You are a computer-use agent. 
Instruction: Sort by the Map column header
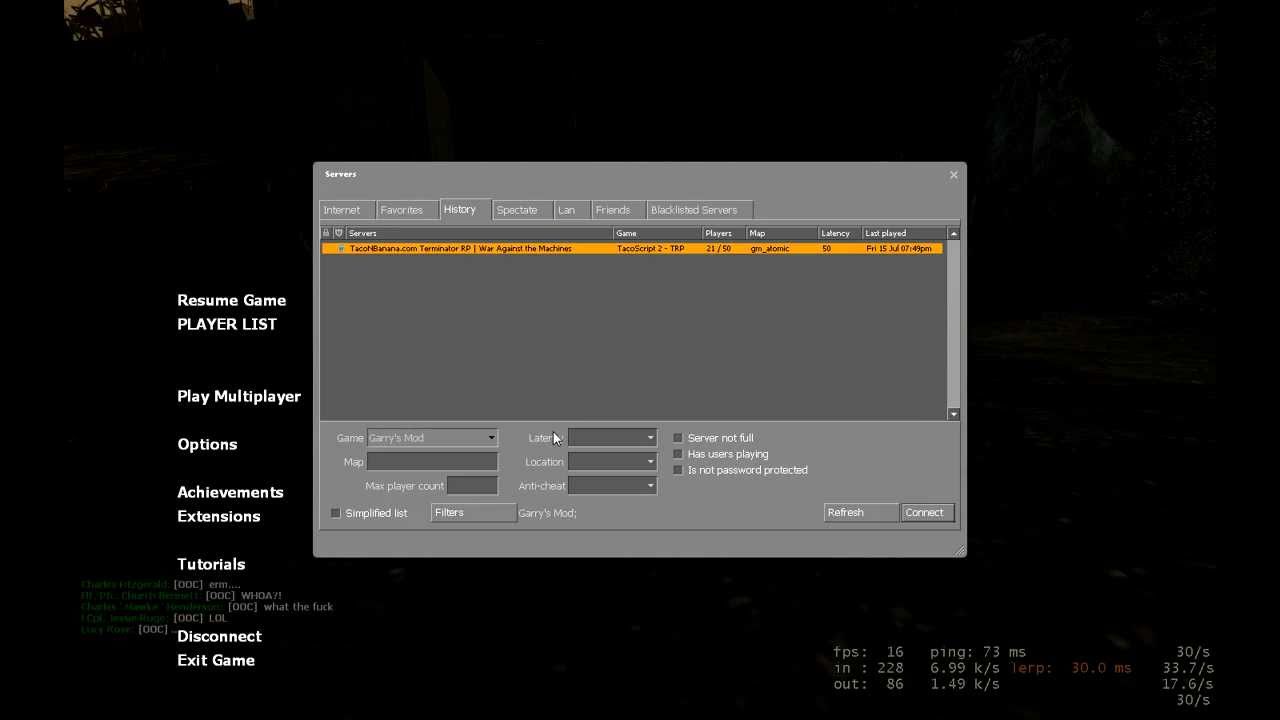pos(783,233)
